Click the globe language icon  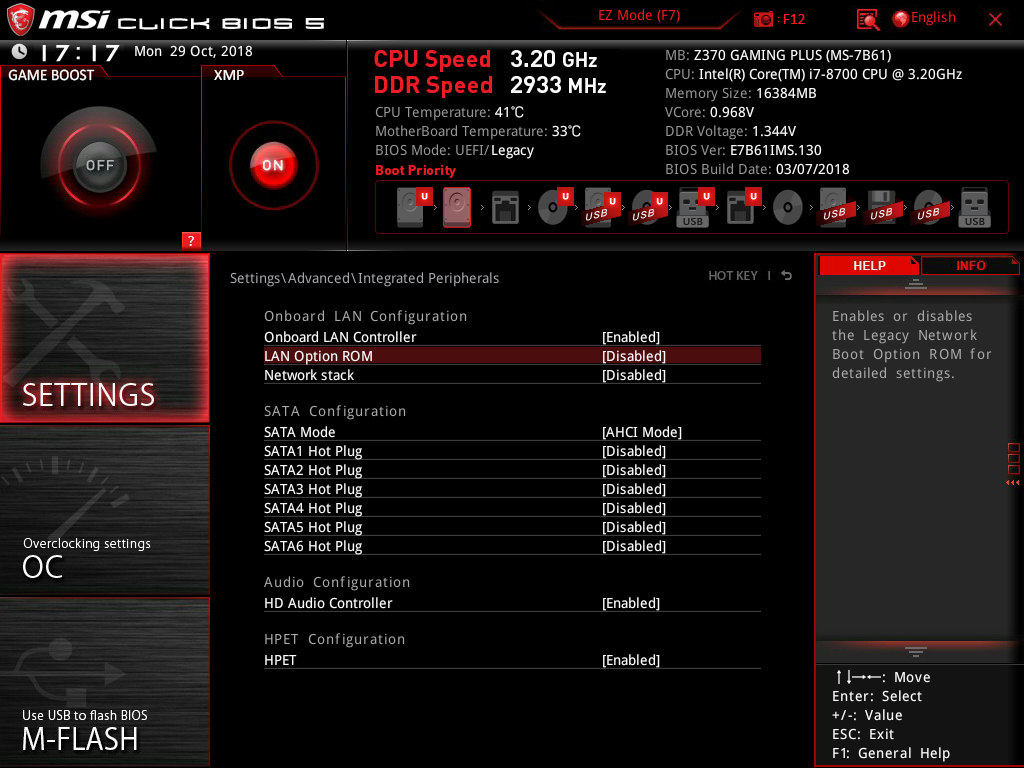point(900,19)
